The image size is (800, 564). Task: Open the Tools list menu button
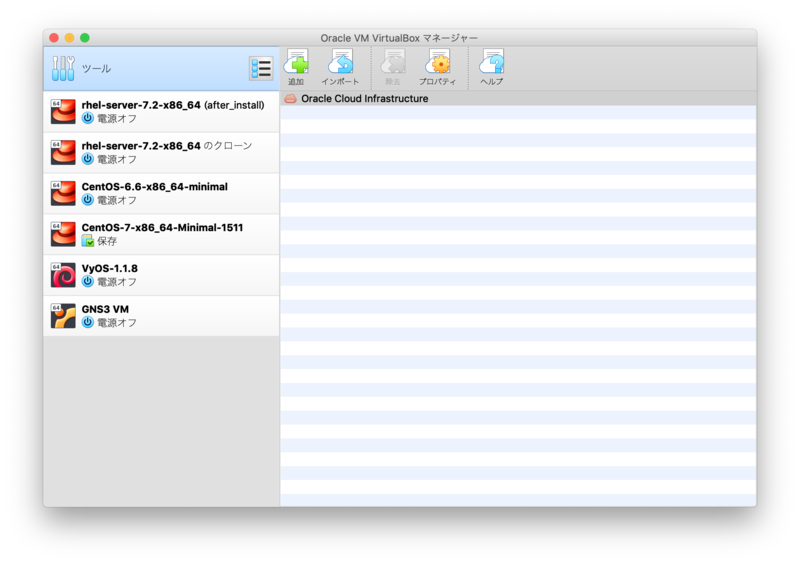pyautogui.click(x=261, y=68)
